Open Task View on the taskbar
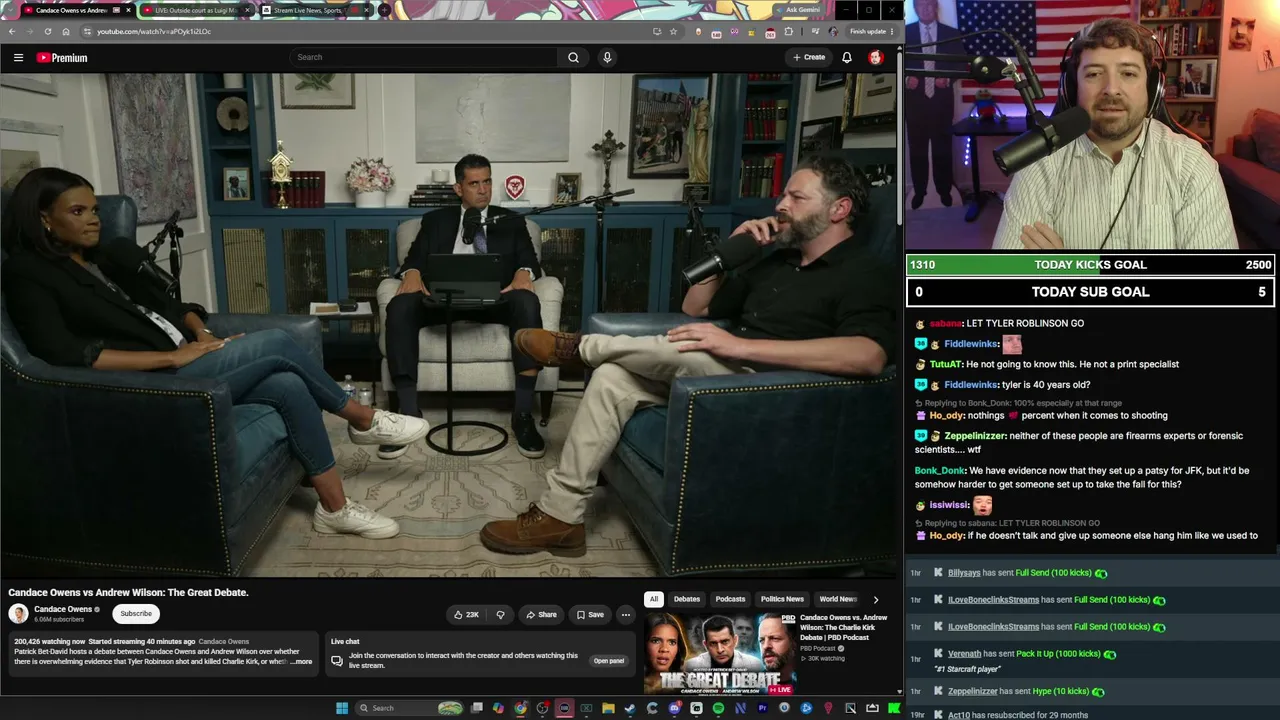 (x=477, y=708)
